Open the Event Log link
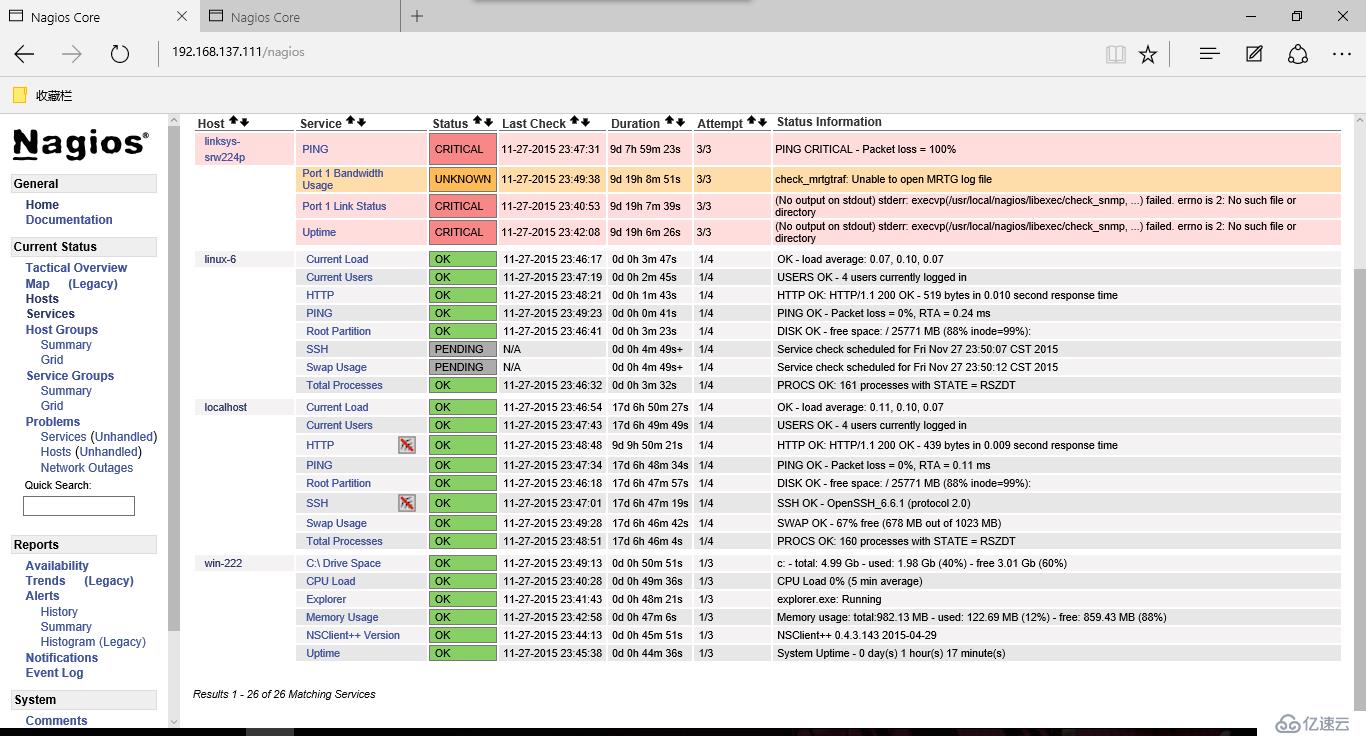 [x=55, y=673]
